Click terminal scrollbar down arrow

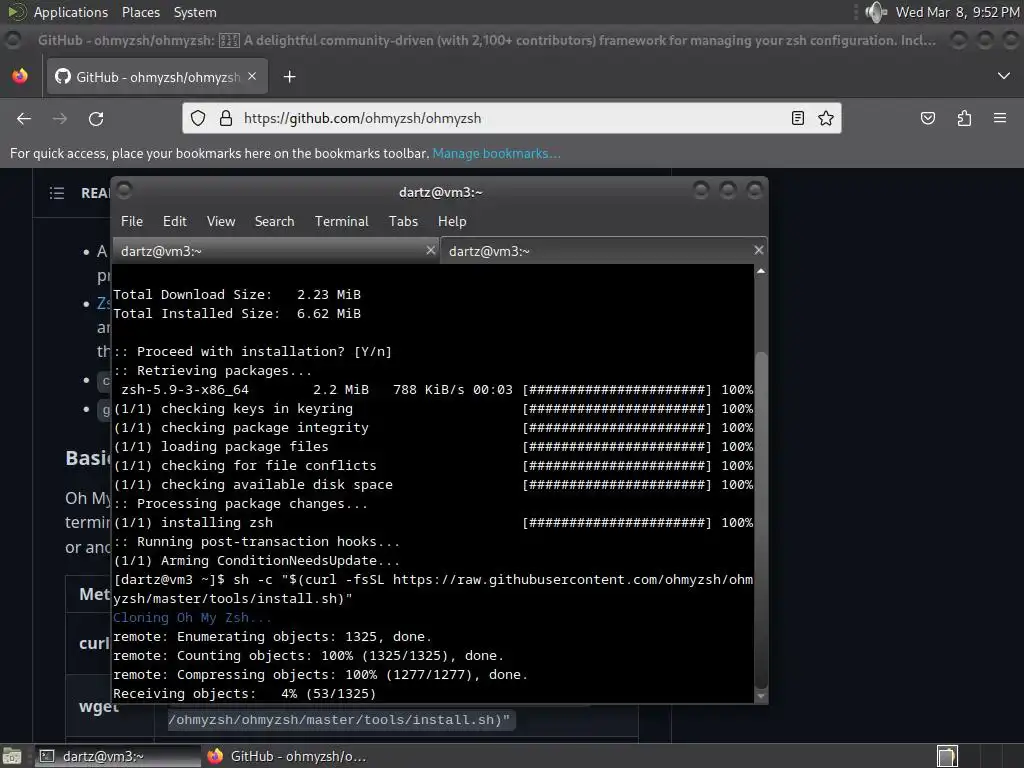[x=761, y=696]
